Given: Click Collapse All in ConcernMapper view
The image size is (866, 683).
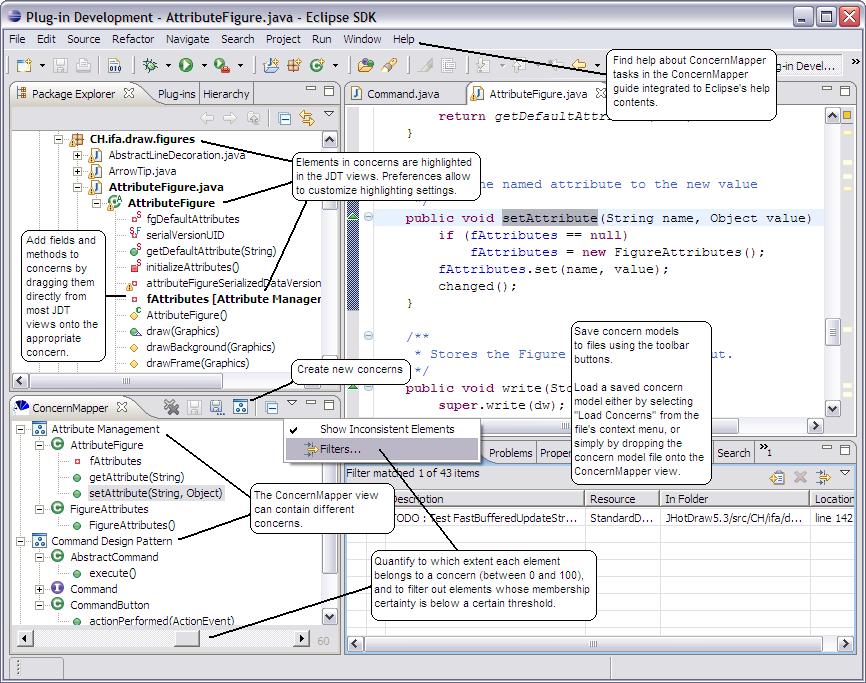Looking at the screenshot, I should [x=271, y=408].
